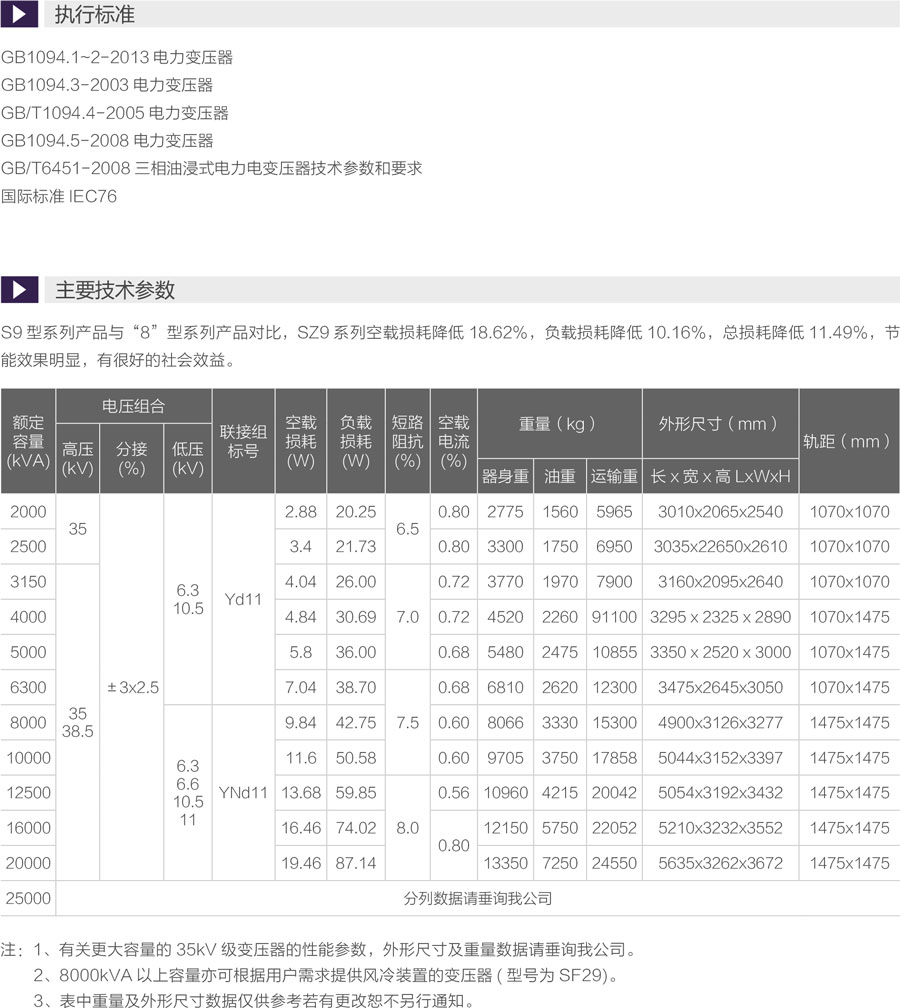Viewport: 900px width, 1008px height.
Task: Click the 执行标准 section heading
Action: (94, 15)
